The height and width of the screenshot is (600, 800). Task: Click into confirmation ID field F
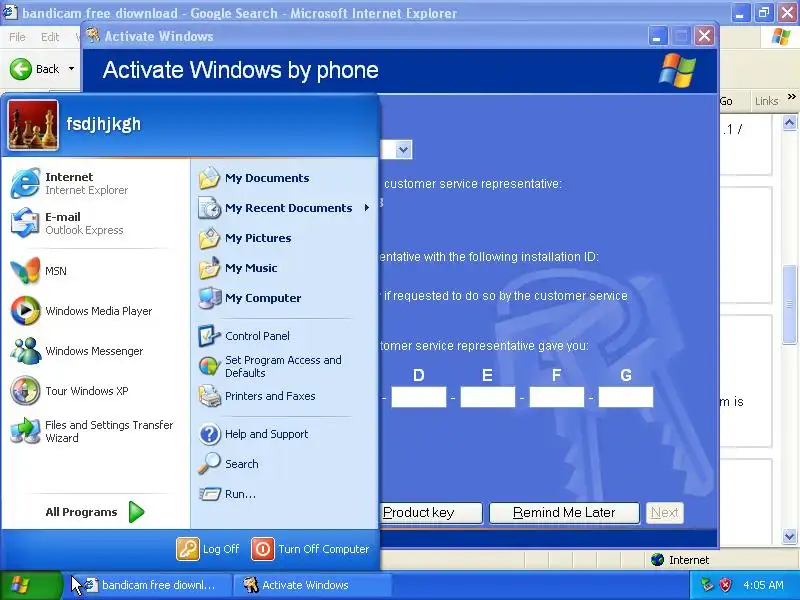[x=557, y=397]
